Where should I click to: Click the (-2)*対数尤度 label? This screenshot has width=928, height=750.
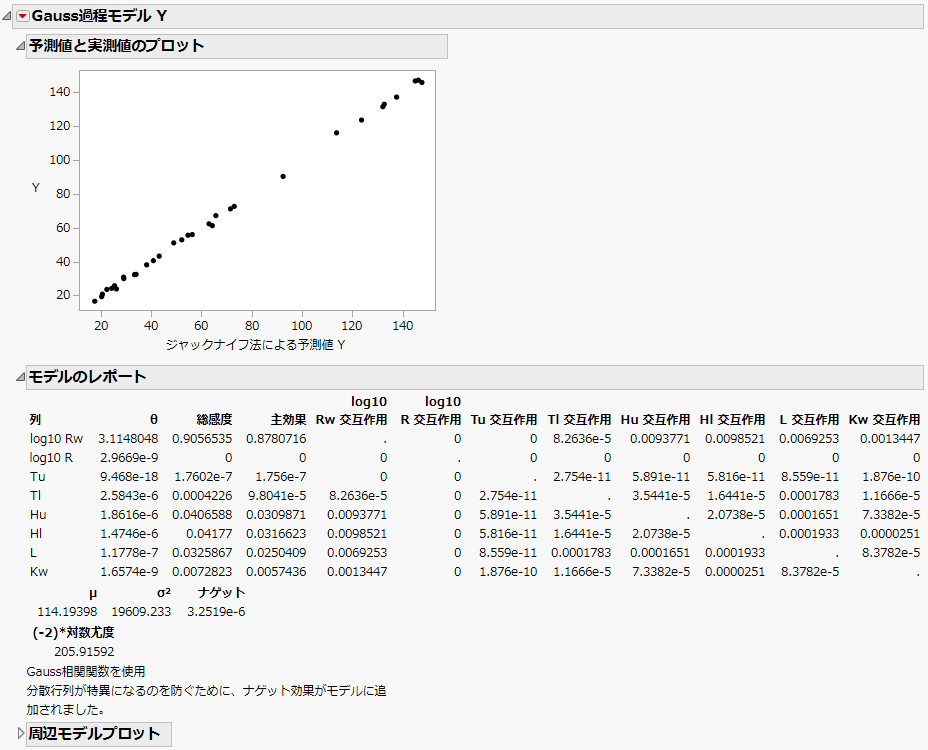73,632
